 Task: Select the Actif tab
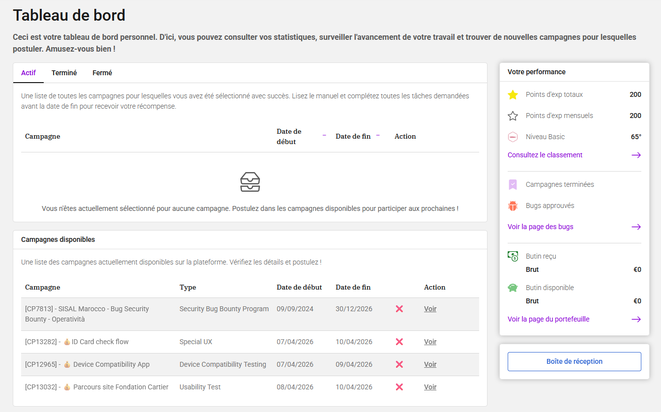pos(28,73)
